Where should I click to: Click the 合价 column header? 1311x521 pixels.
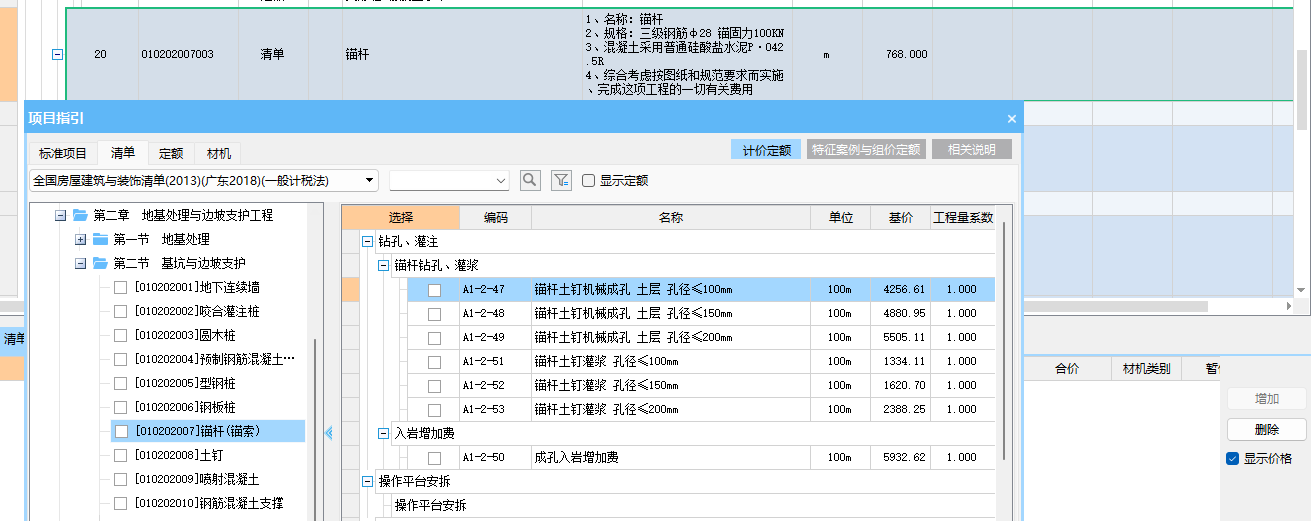click(x=1067, y=369)
